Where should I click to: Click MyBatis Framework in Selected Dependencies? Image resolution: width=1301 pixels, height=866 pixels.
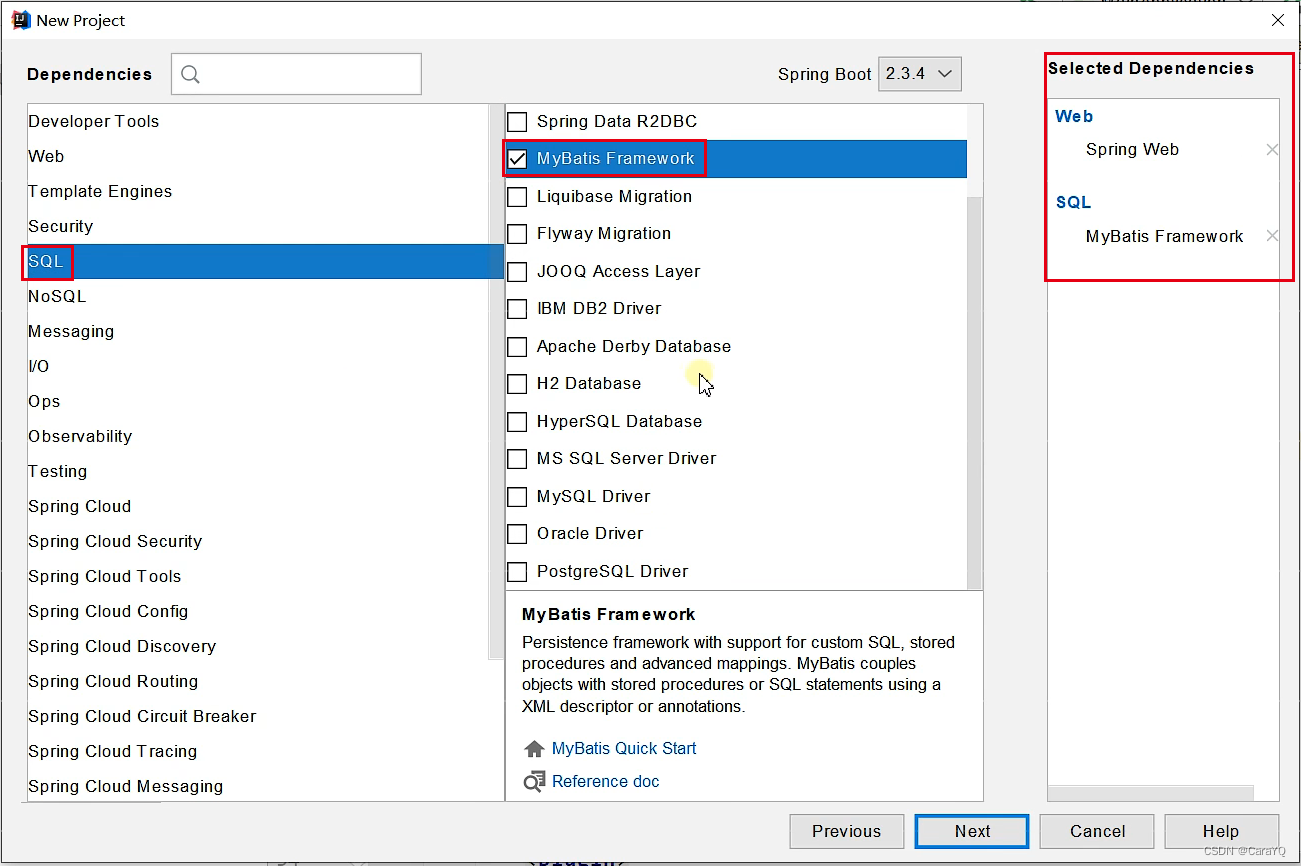coord(1164,237)
